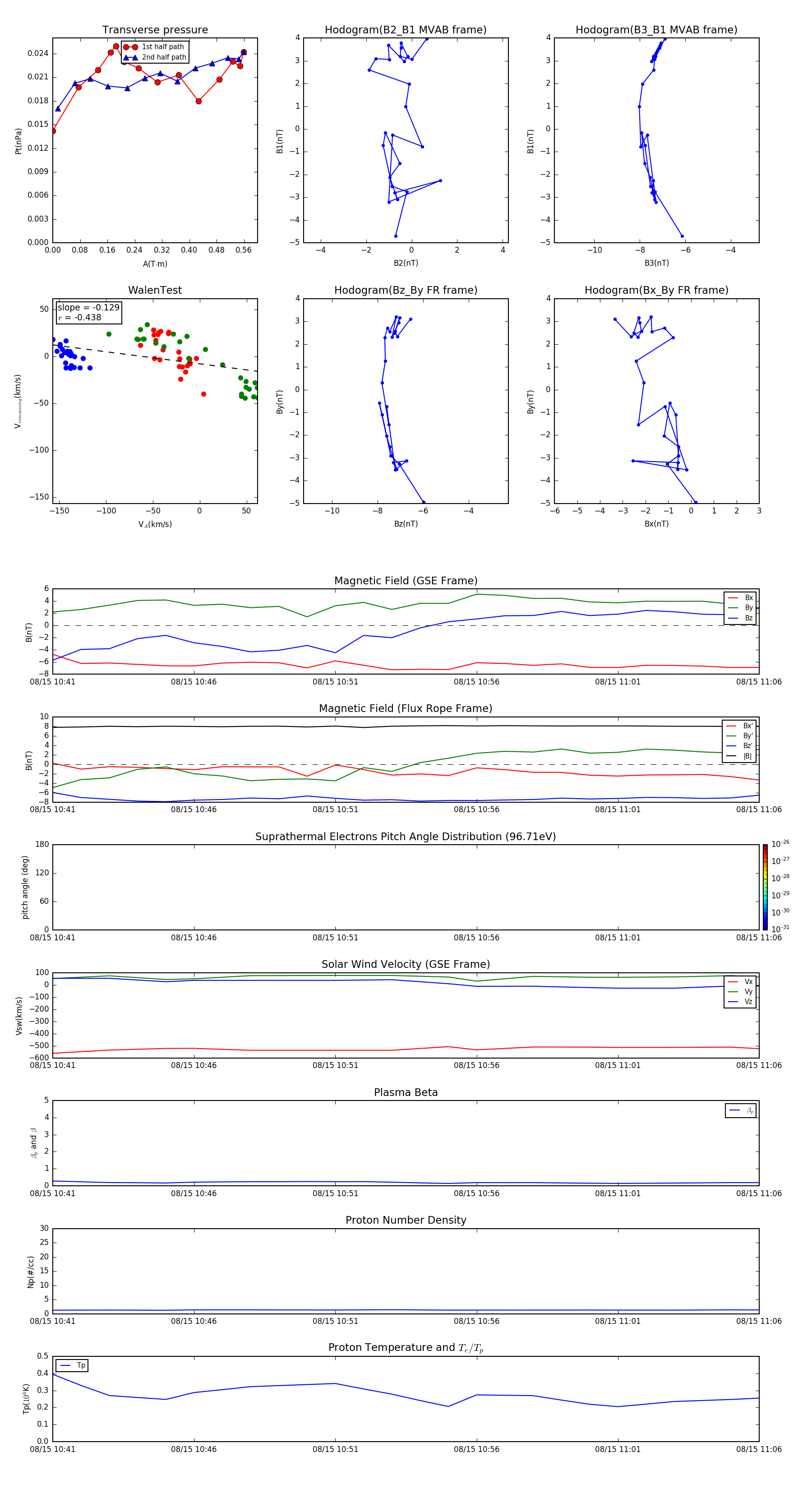The height and width of the screenshot is (1489, 812).
Task: Click '08/15 10:46' tick under Plasma Beta plot
Action: (x=194, y=1193)
